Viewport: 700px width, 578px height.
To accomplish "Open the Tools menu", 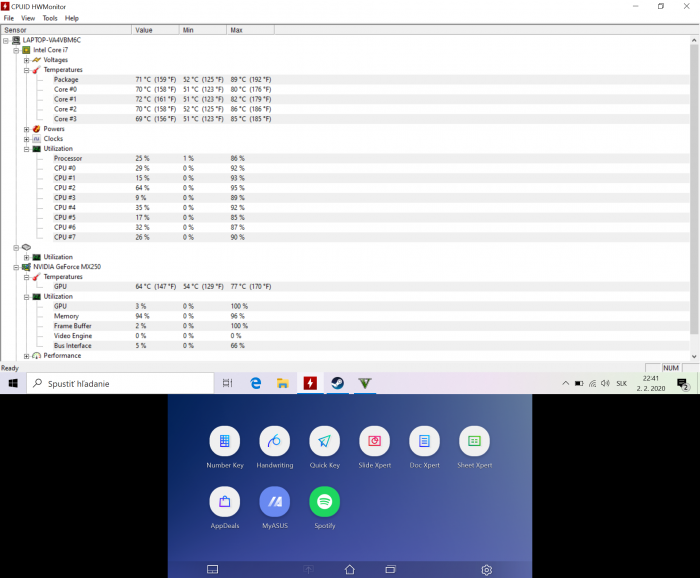I will (49, 18).
